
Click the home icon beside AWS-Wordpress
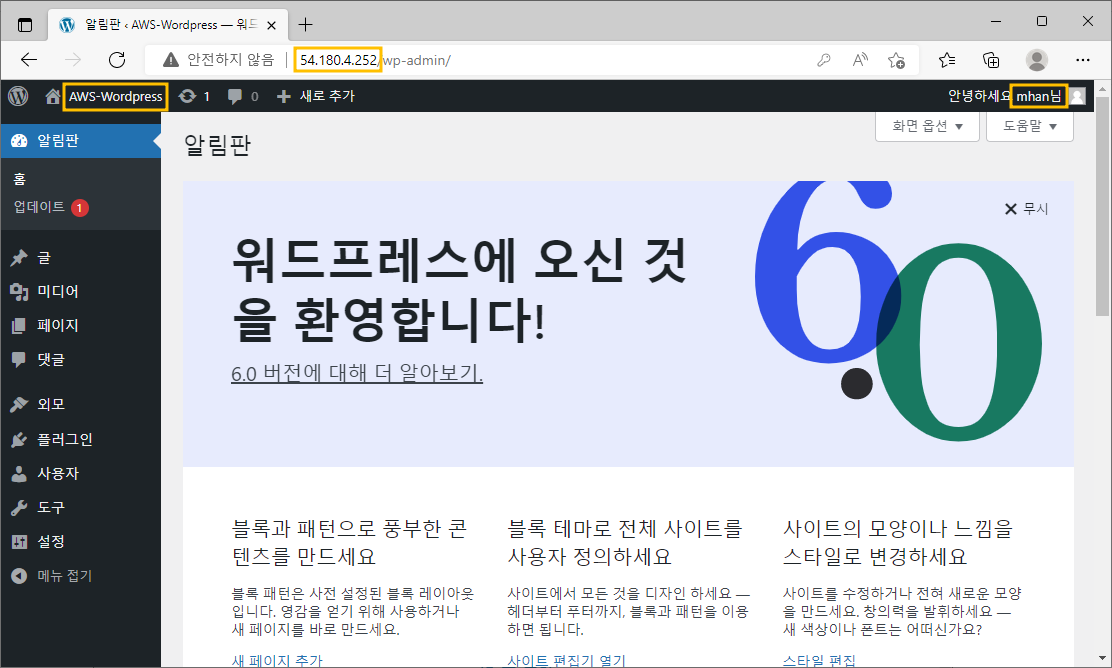point(52,96)
